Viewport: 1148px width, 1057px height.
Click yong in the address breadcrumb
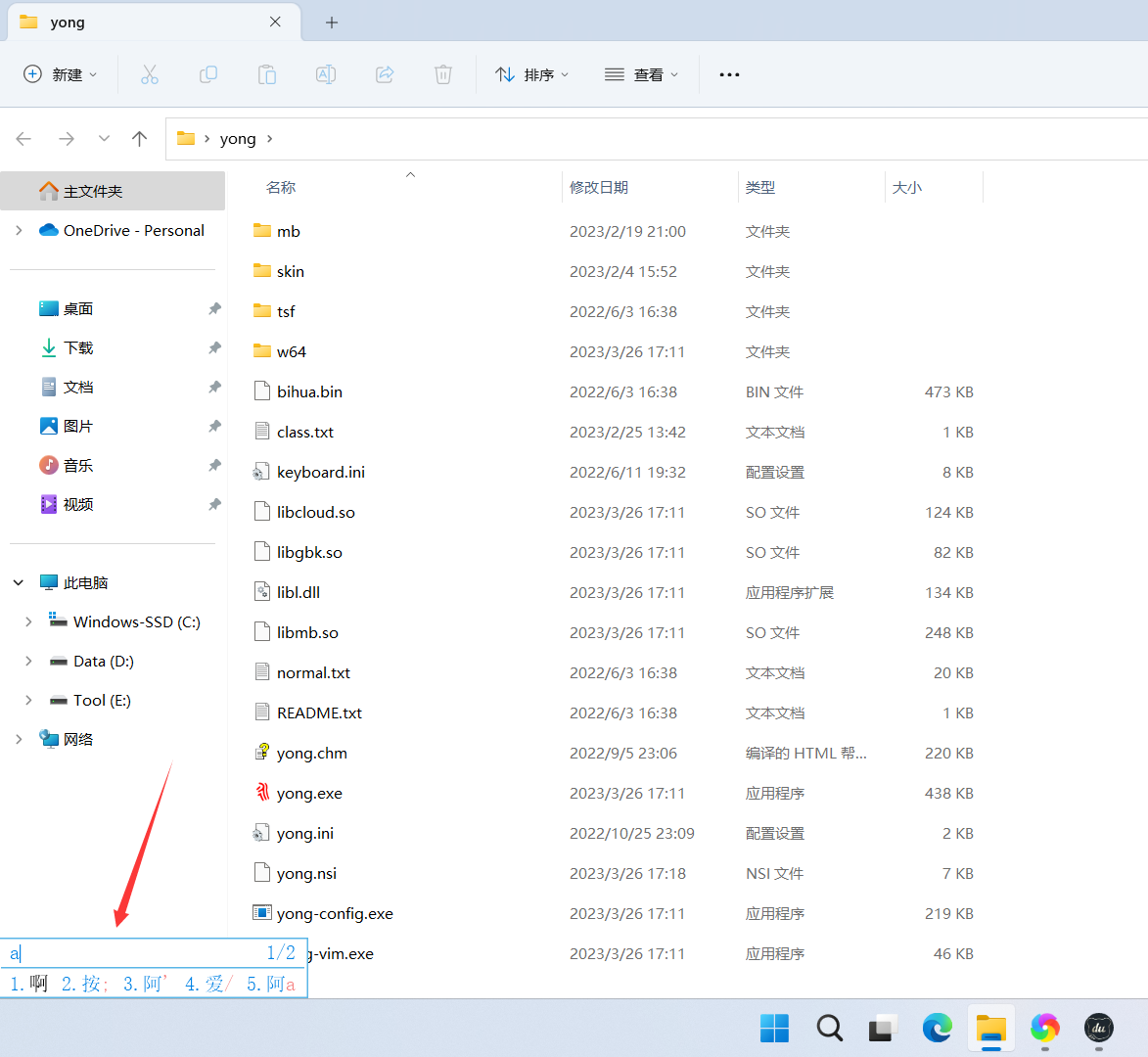pyautogui.click(x=238, y=139)
